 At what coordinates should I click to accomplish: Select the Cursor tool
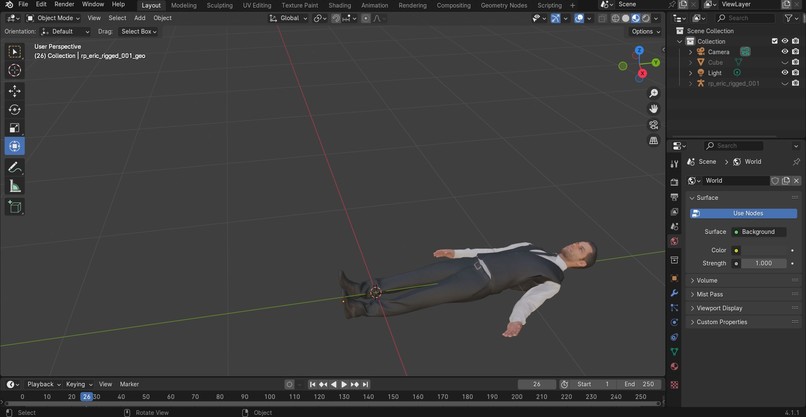click(14, 70)
